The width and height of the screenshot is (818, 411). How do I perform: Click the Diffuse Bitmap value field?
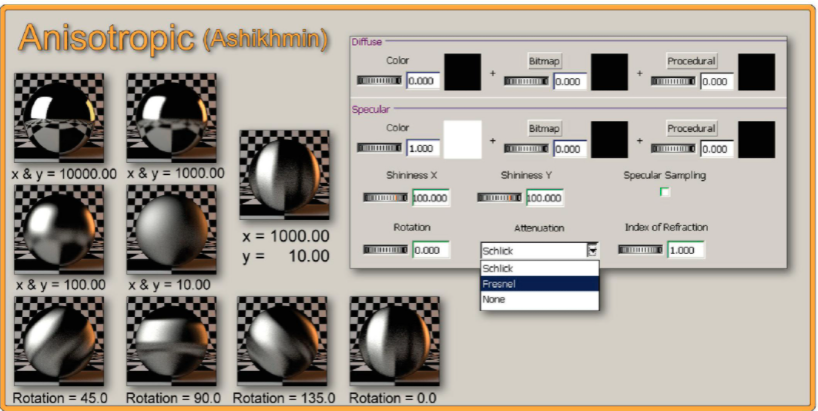pos(570,81)
